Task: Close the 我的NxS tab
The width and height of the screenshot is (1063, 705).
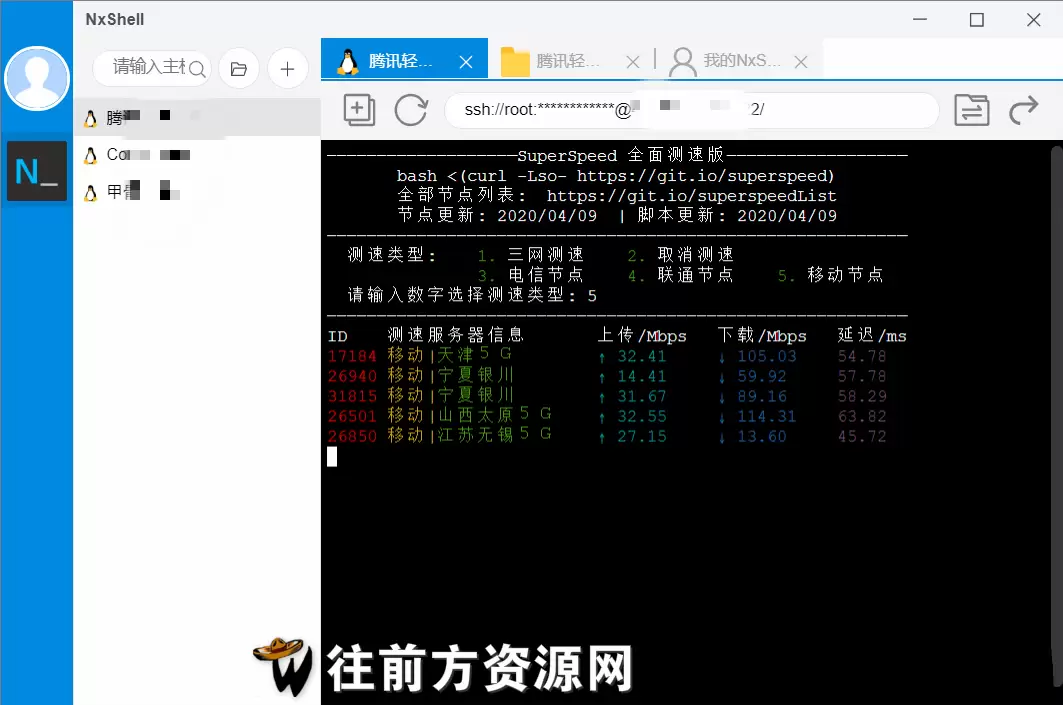Action: (x=801, y=62)
